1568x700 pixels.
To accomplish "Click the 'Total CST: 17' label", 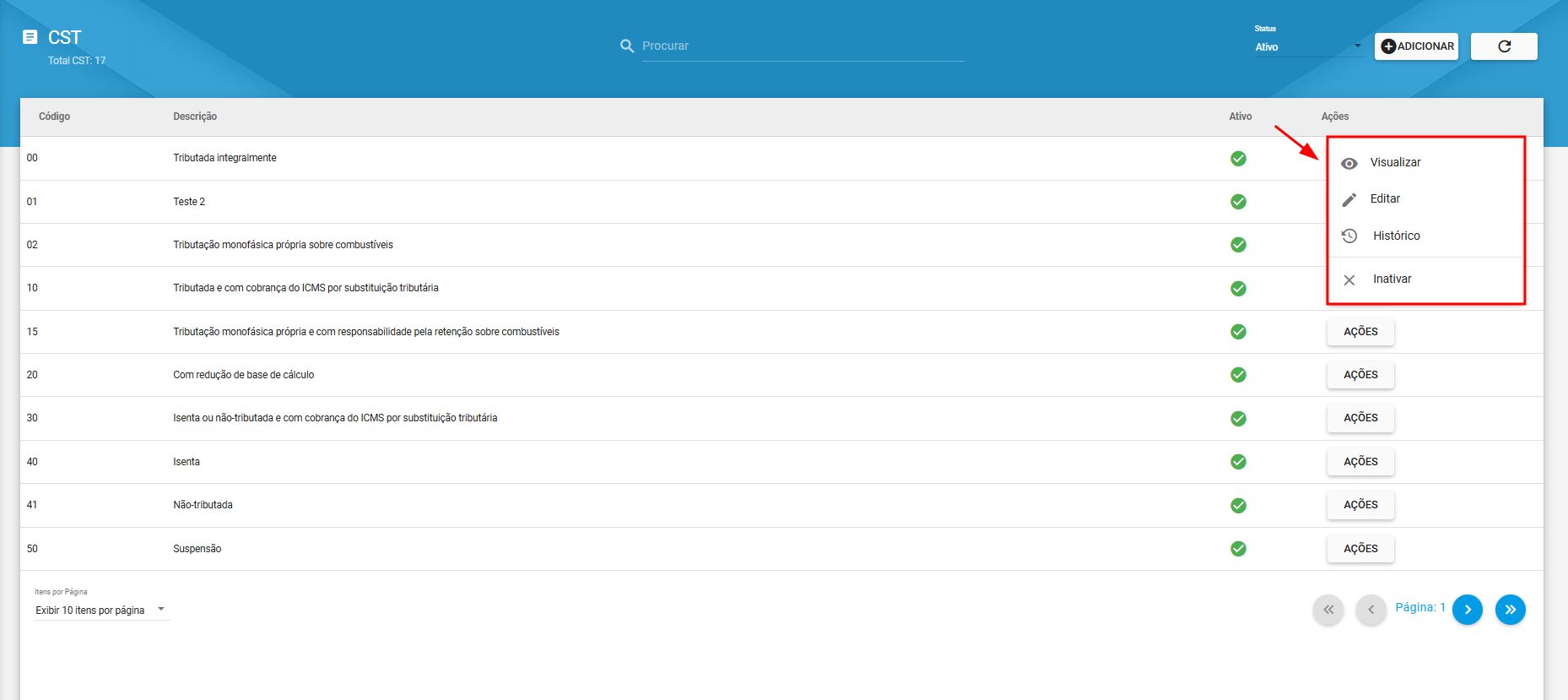I will tap(77, 61).
